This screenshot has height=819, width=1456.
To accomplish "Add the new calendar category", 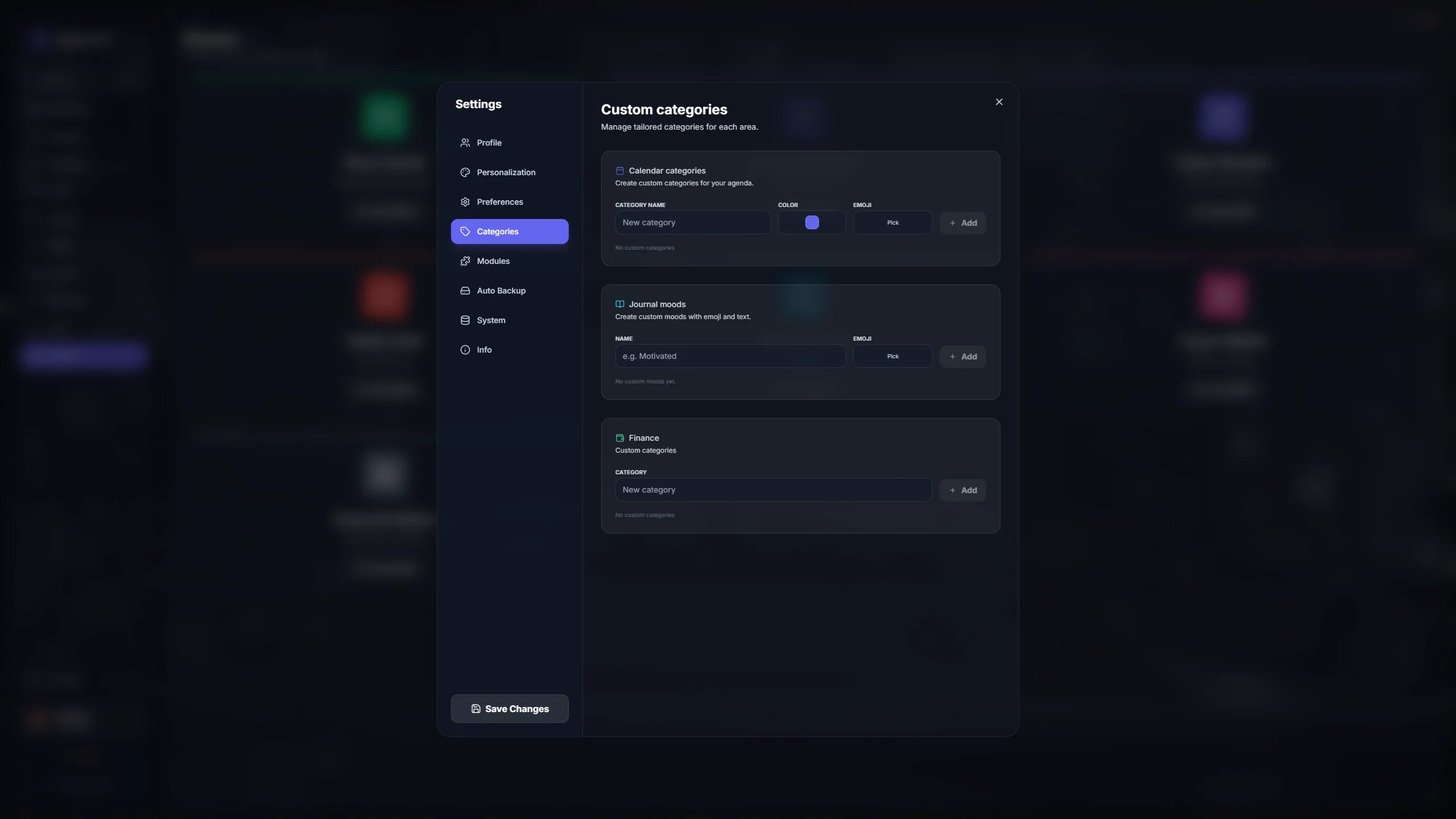I will 962,223.
